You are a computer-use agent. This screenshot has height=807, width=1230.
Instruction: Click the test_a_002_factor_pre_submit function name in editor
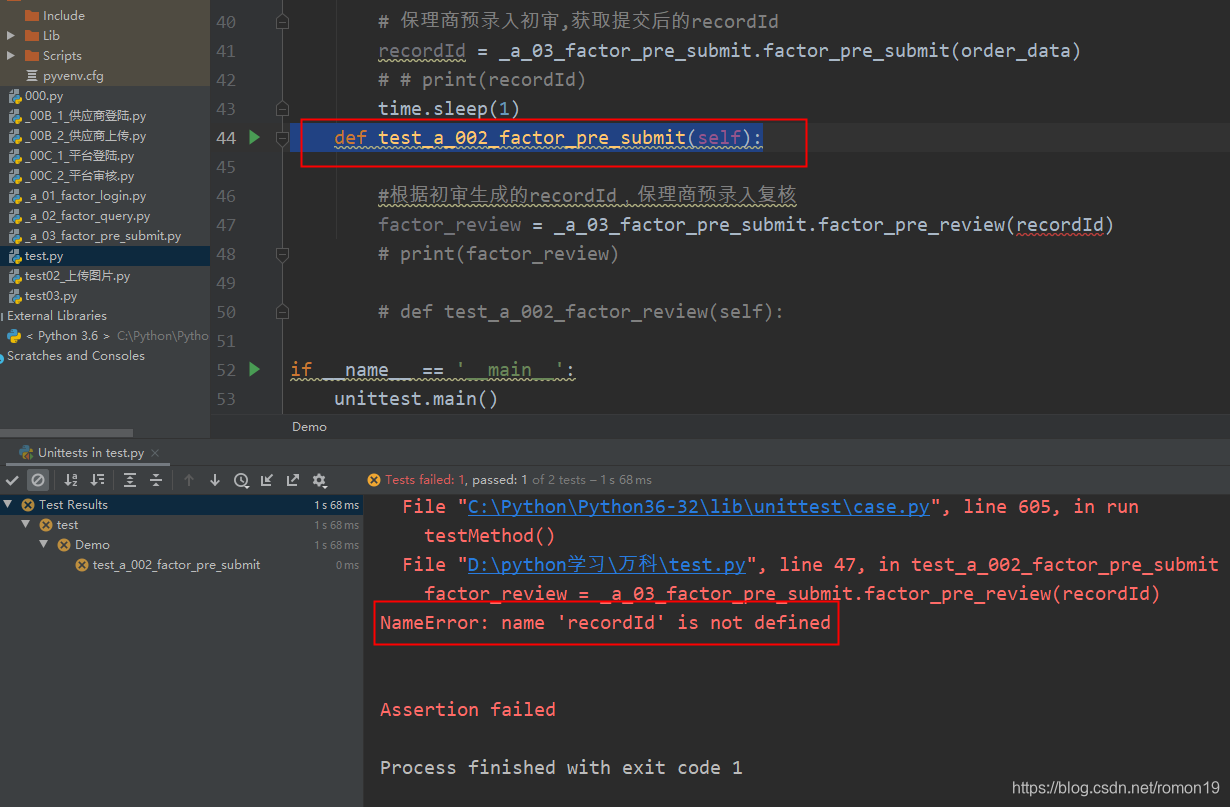point(531,138)
